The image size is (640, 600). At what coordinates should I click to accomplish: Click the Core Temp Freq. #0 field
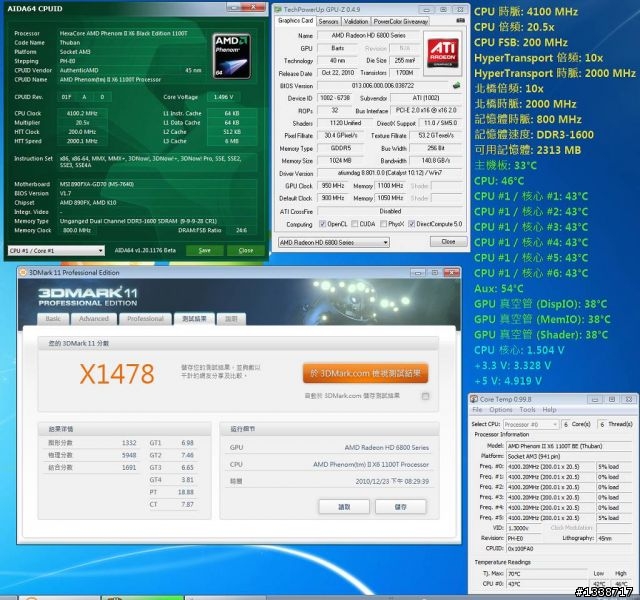pyautogui.click(x=550, y=467)
